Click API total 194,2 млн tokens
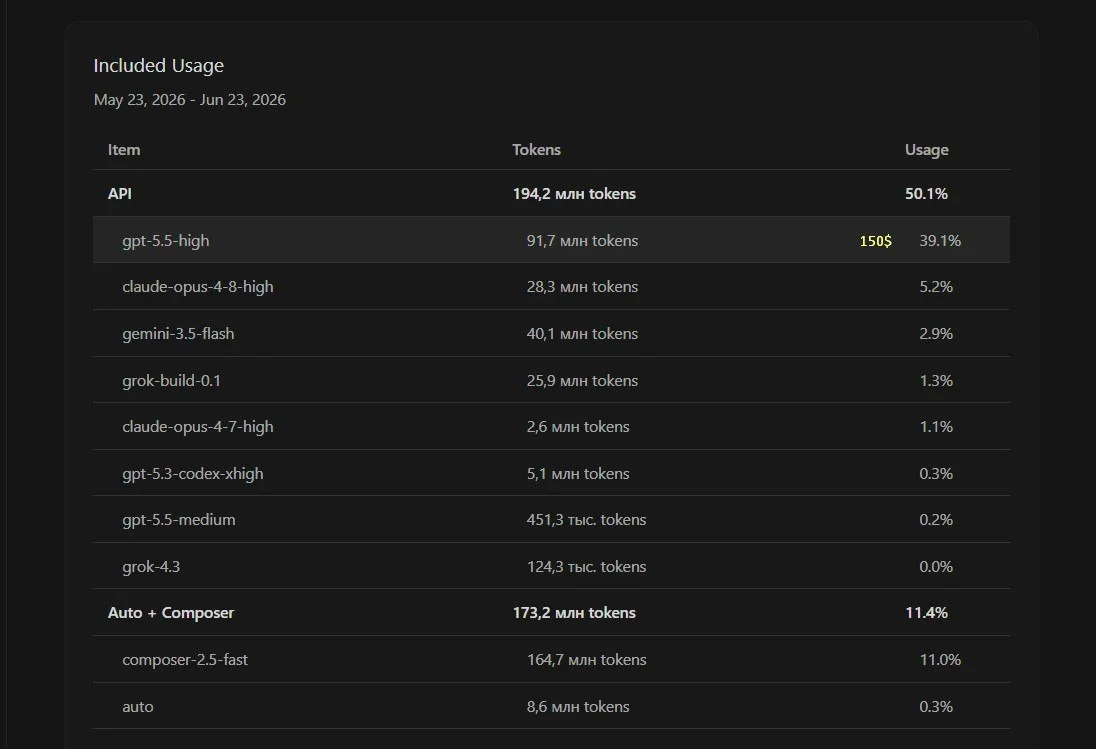 tap(574, 194)
